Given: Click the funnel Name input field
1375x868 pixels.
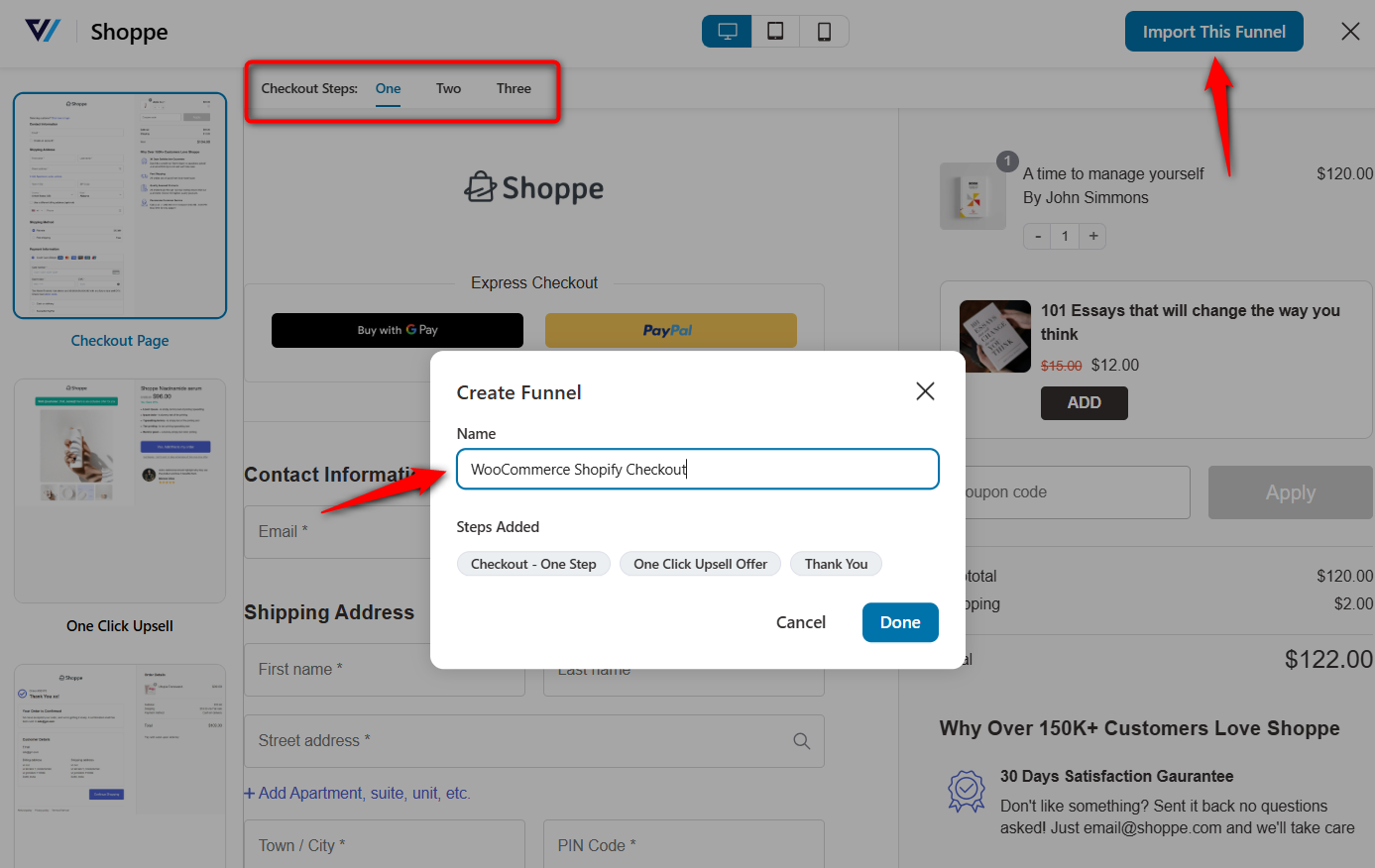Looking at the screenshot, I should pyautogui.click(x=698, y=469).
